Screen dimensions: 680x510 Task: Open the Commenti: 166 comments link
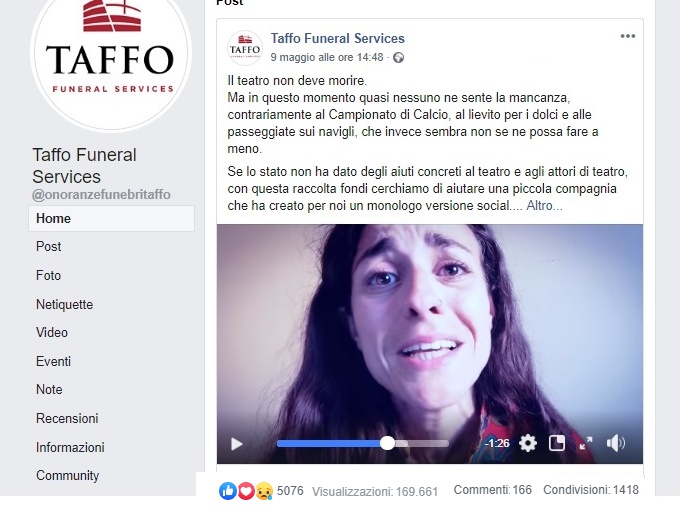pos(493,490)
